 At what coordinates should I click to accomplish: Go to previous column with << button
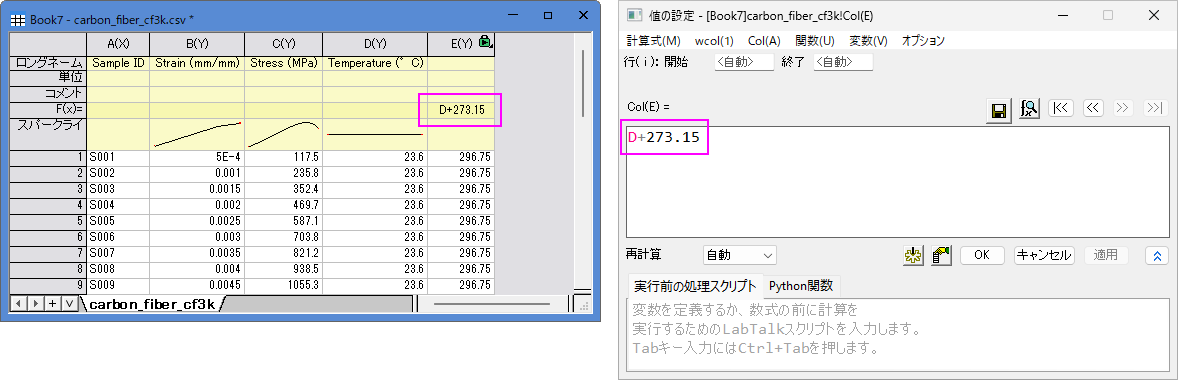pyautogui.click(x=1093, y=108)
